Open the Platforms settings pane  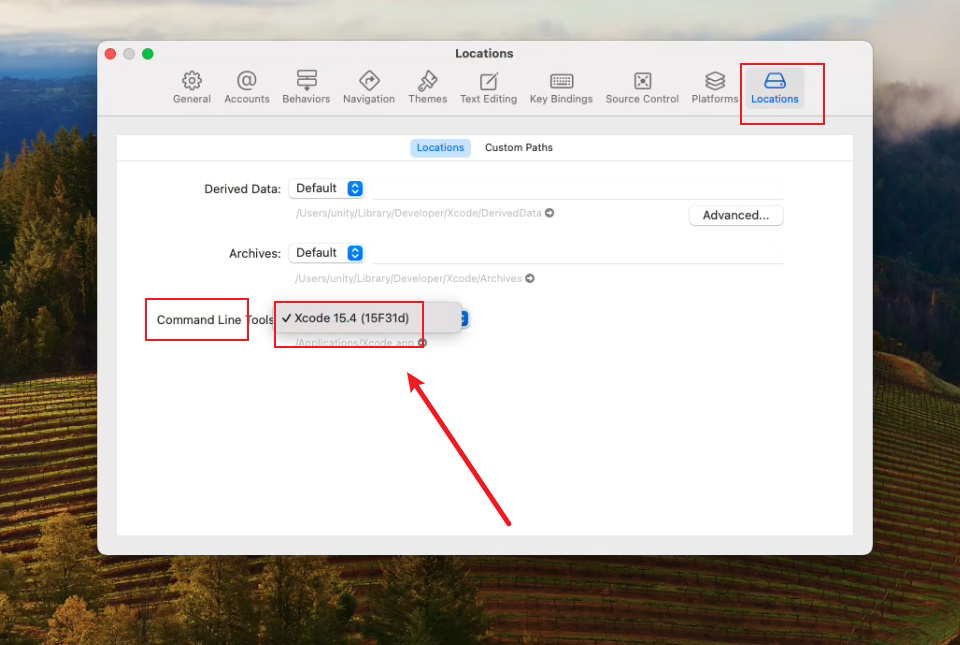coord(714,88)
